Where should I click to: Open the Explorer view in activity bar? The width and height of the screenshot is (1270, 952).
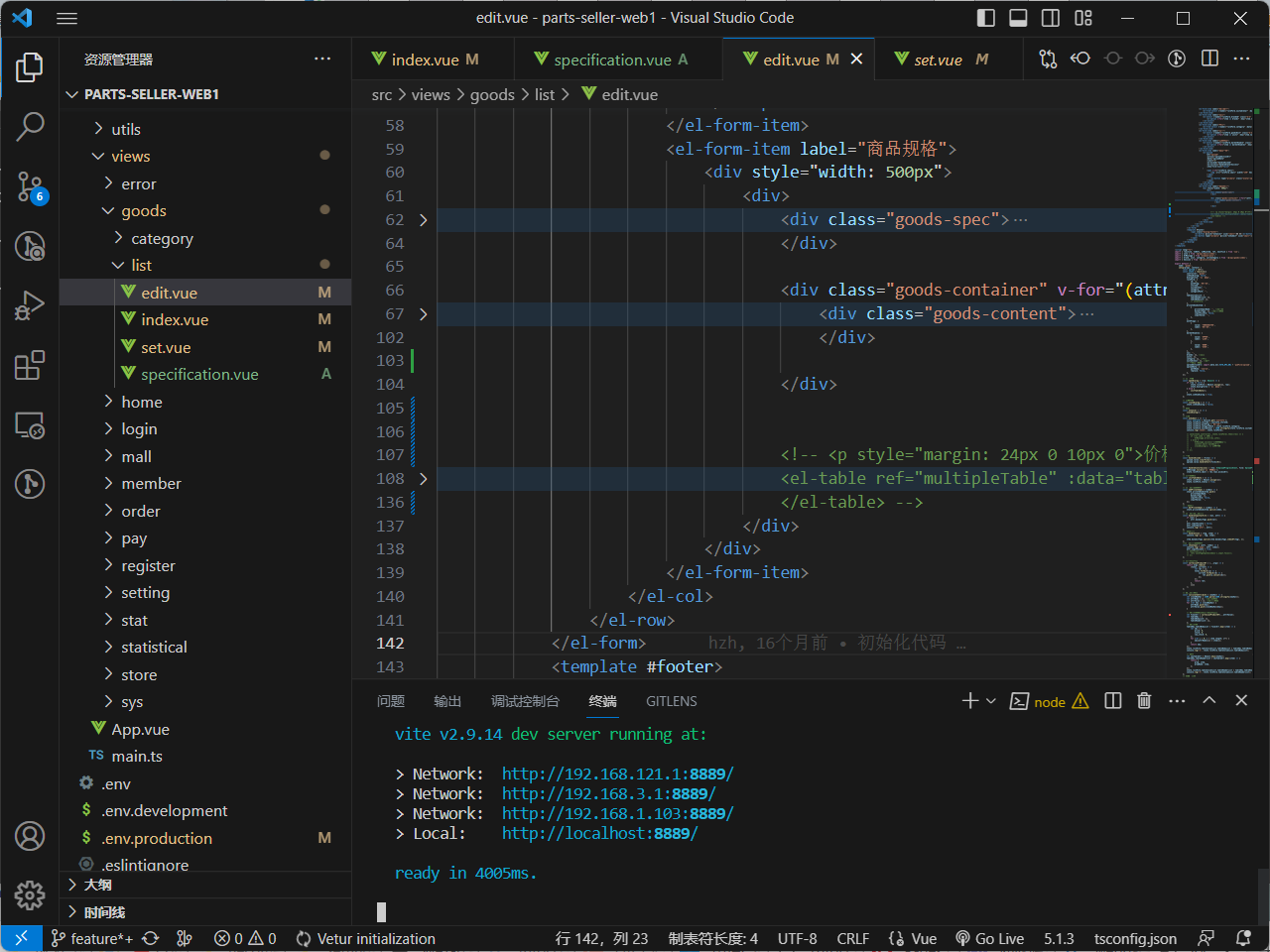pos(30,67)
